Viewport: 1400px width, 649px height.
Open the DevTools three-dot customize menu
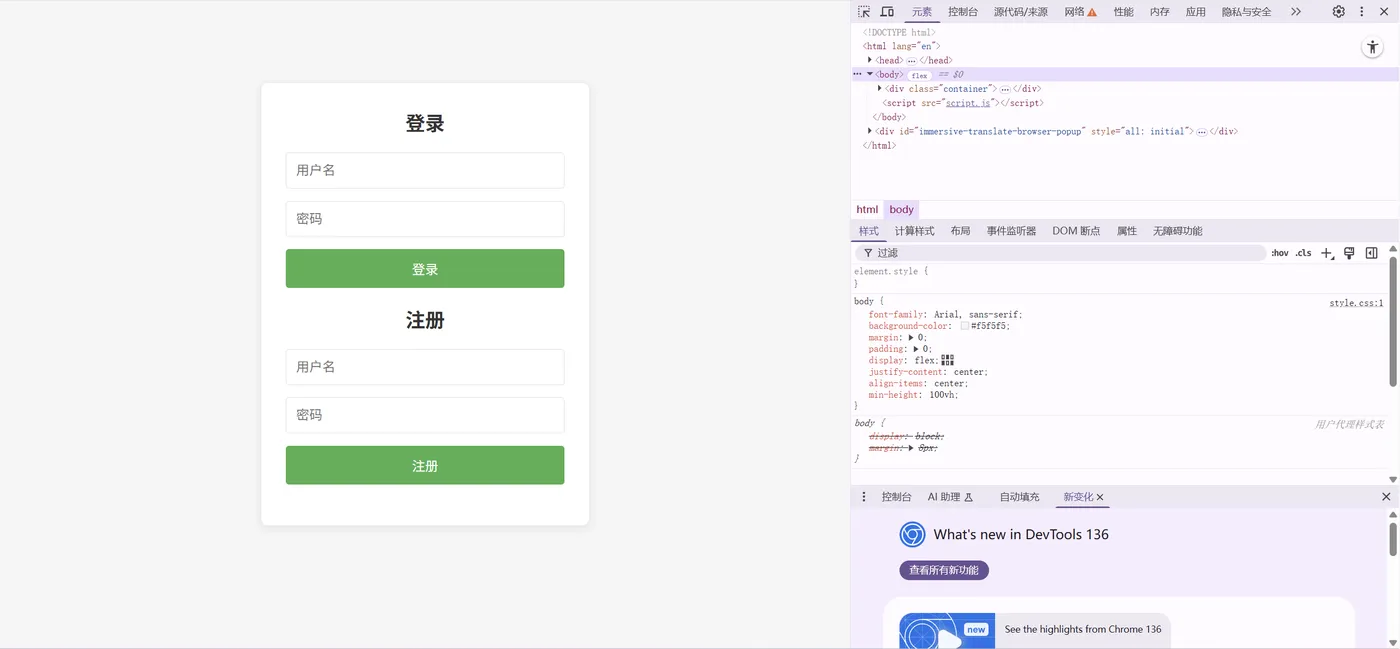tap(1361, 12)
